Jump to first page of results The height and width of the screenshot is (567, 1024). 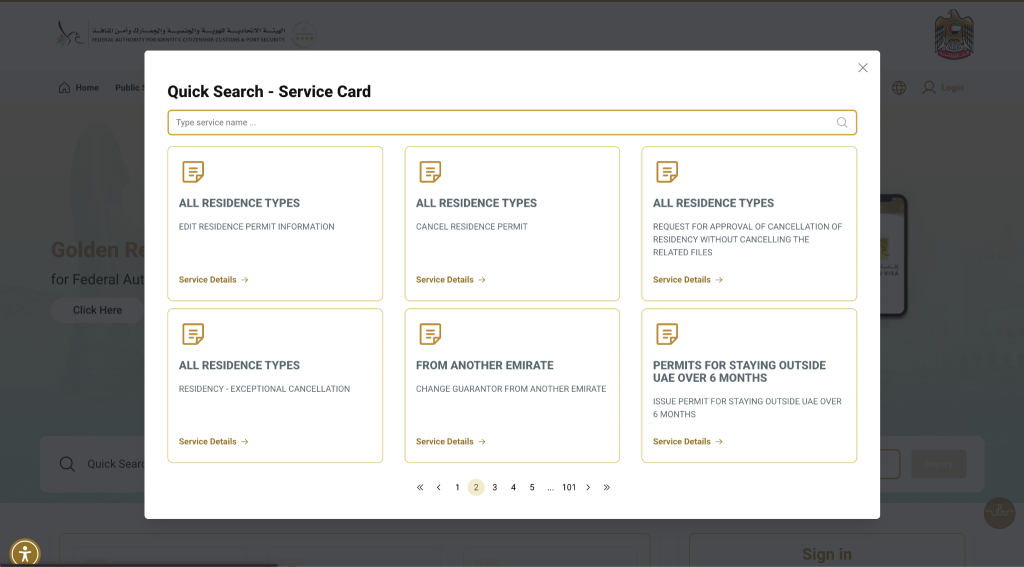(420, 487)
